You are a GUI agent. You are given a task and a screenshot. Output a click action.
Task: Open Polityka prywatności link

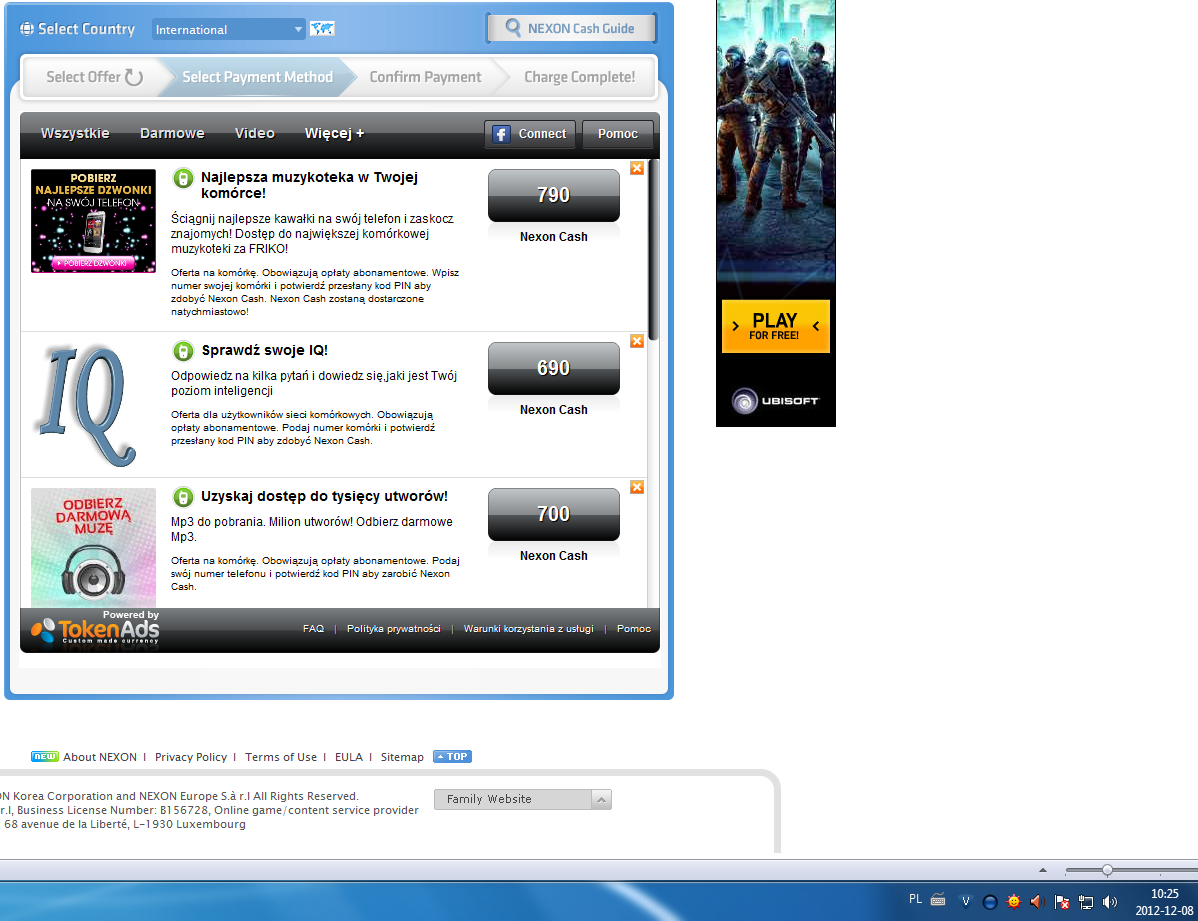(x=393, y=628)
